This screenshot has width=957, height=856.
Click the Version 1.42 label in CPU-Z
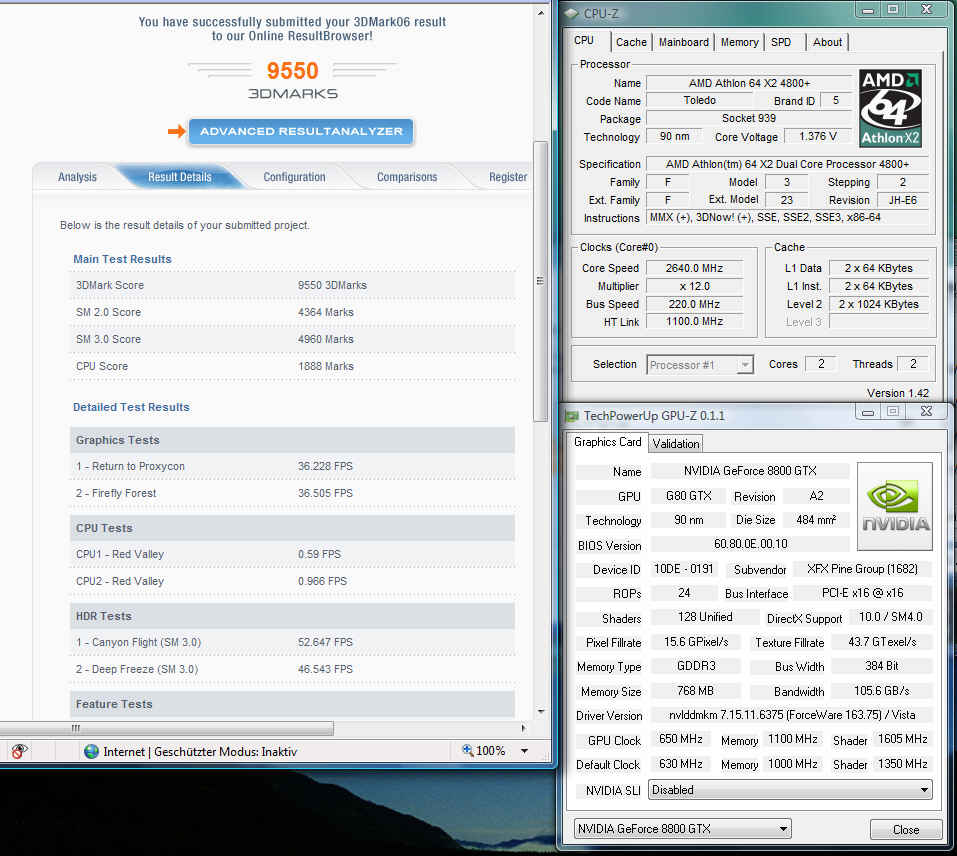[897, 393]
